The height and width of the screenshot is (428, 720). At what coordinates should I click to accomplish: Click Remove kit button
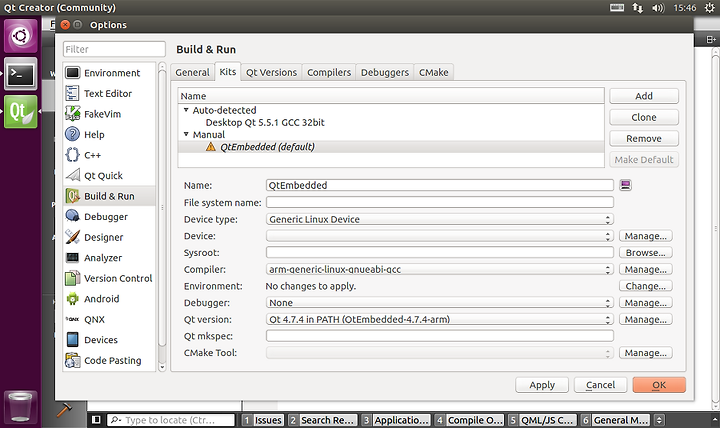point(644,138)
